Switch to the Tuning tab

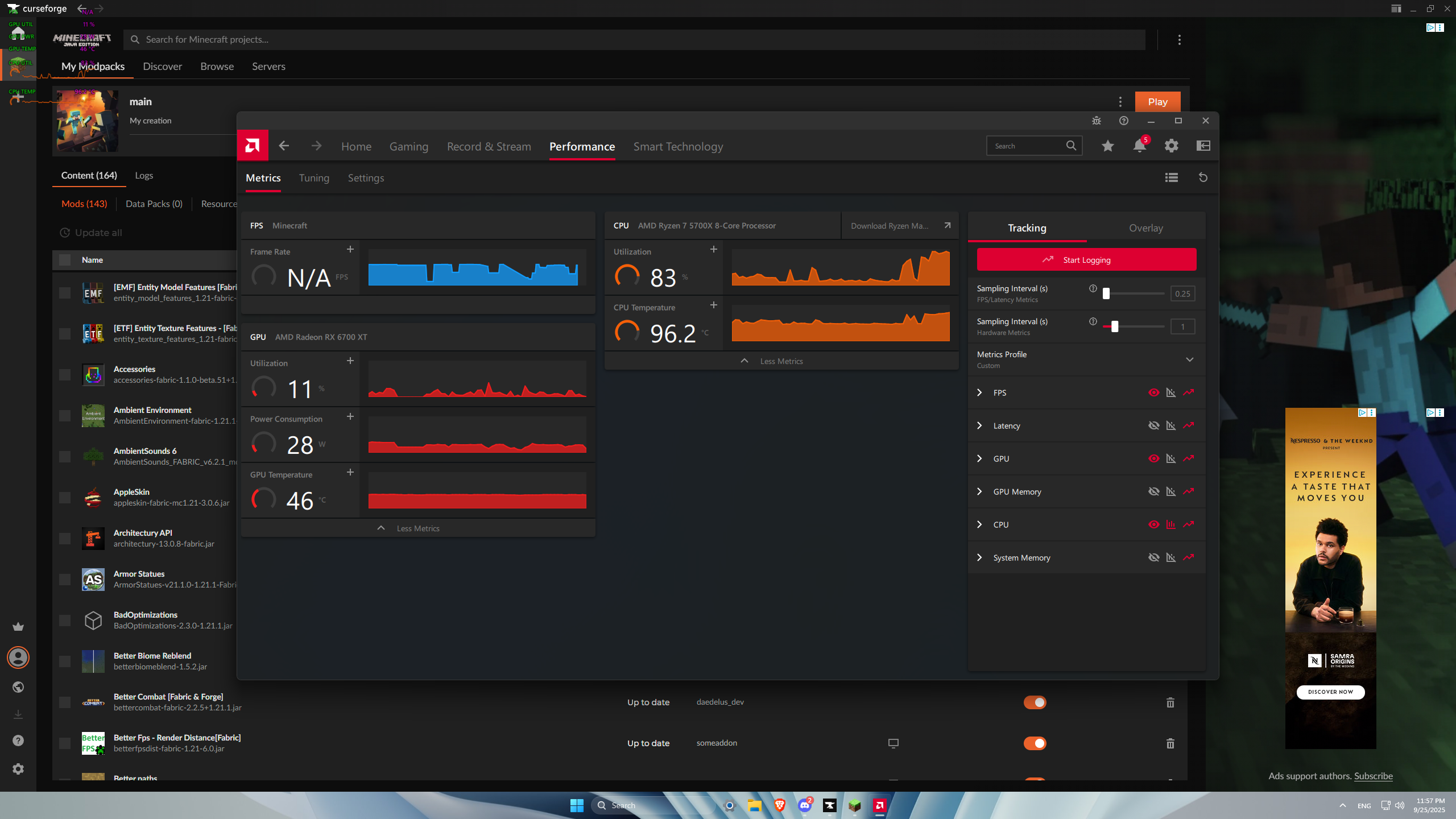[x=314, y=178]
